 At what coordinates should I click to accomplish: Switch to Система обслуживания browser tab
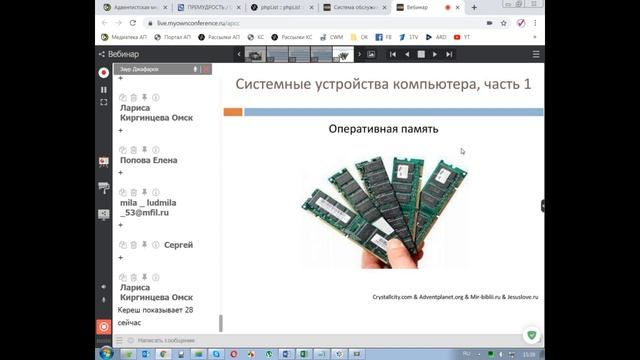pos(354,7)
